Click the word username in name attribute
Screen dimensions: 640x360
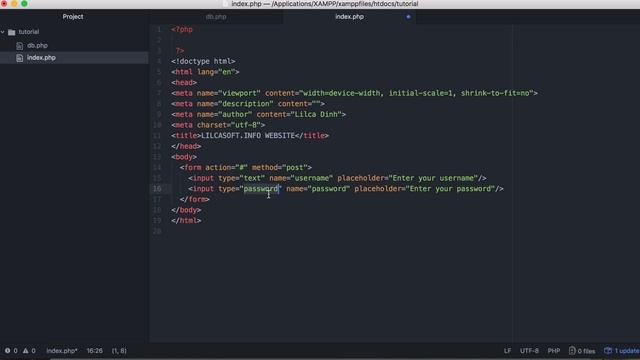[x=311, y=178]
